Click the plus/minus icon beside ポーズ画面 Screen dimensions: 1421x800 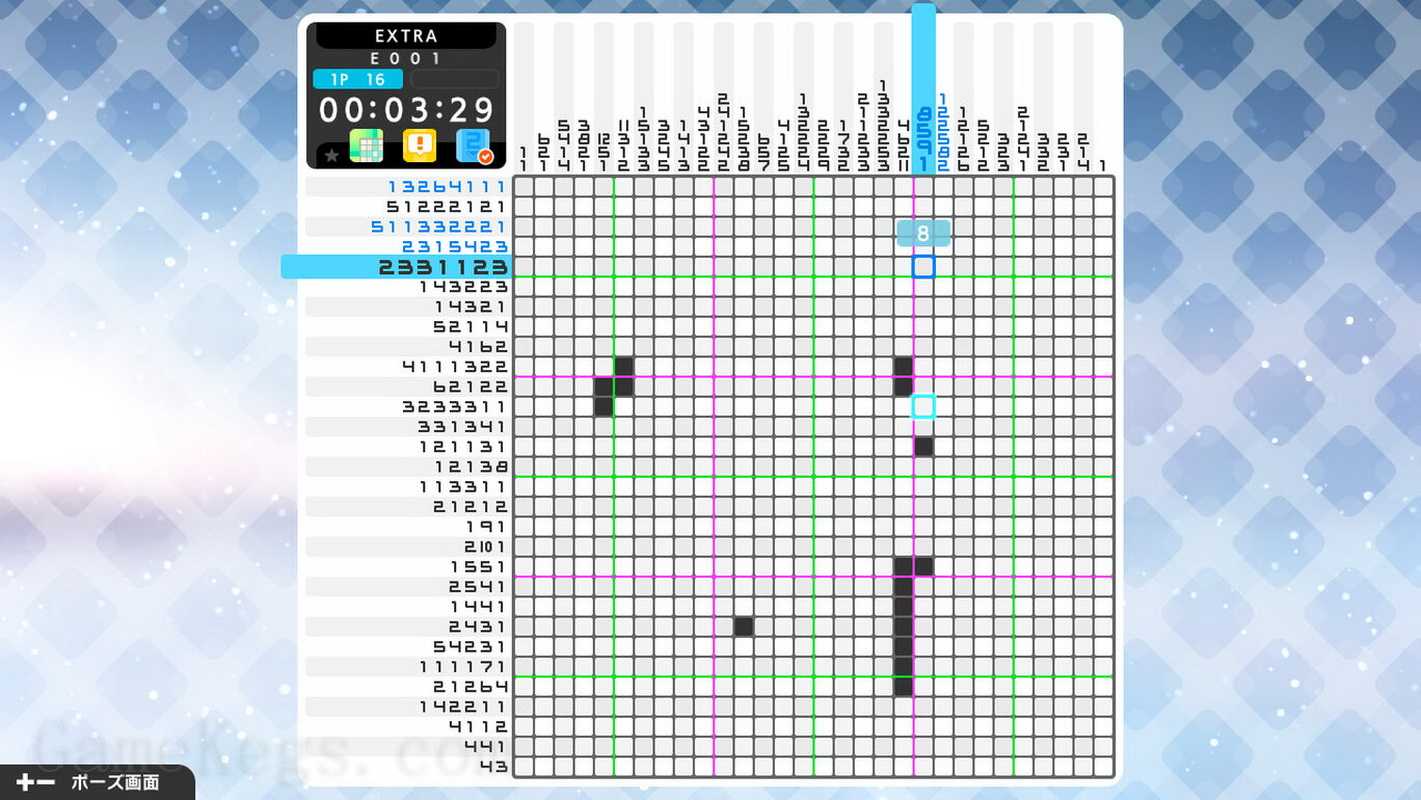point(35,782)
